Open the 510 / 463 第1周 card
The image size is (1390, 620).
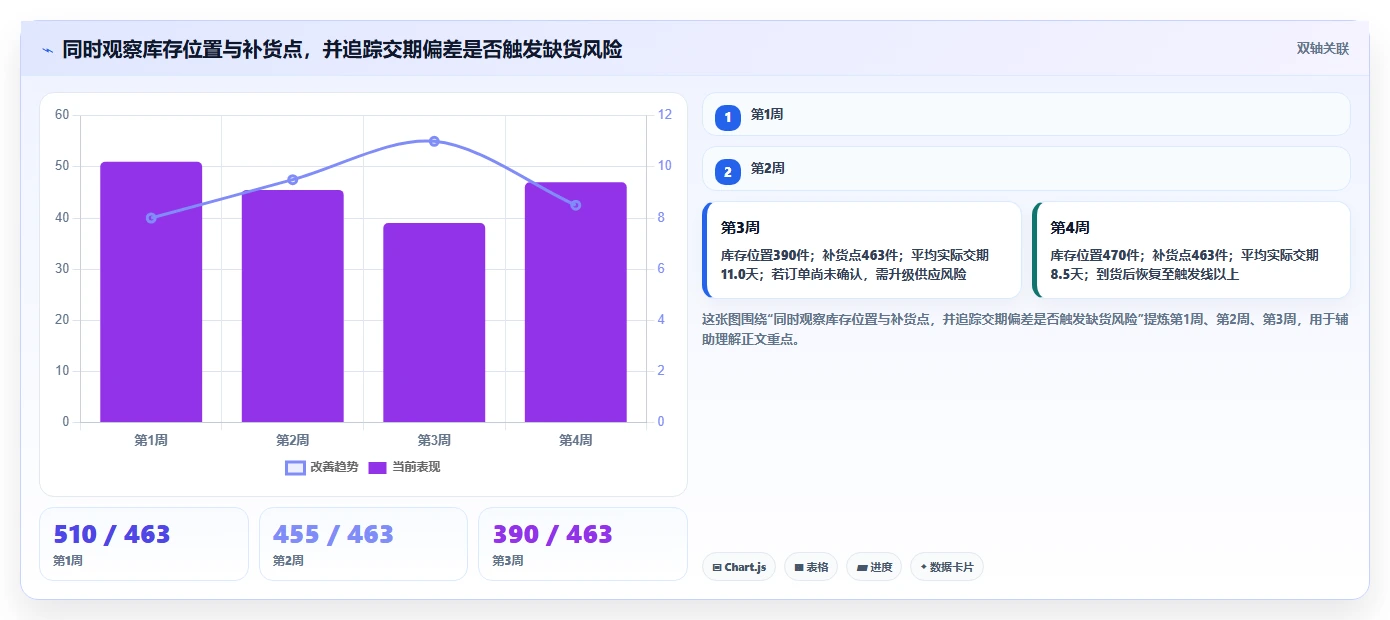pyautogui.click(x=144, y=544)
